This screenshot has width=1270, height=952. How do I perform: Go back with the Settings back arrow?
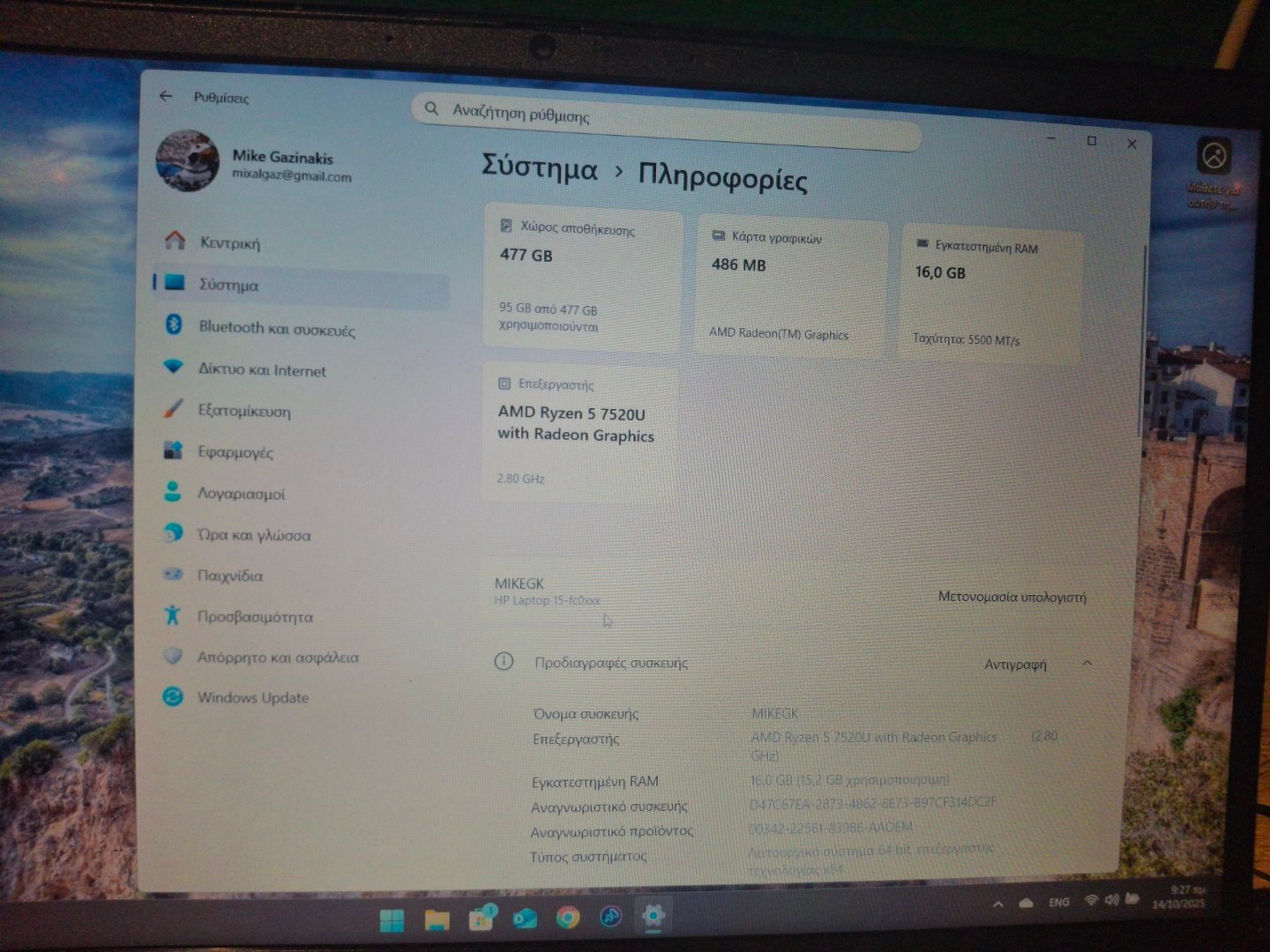tap(166, 96)
